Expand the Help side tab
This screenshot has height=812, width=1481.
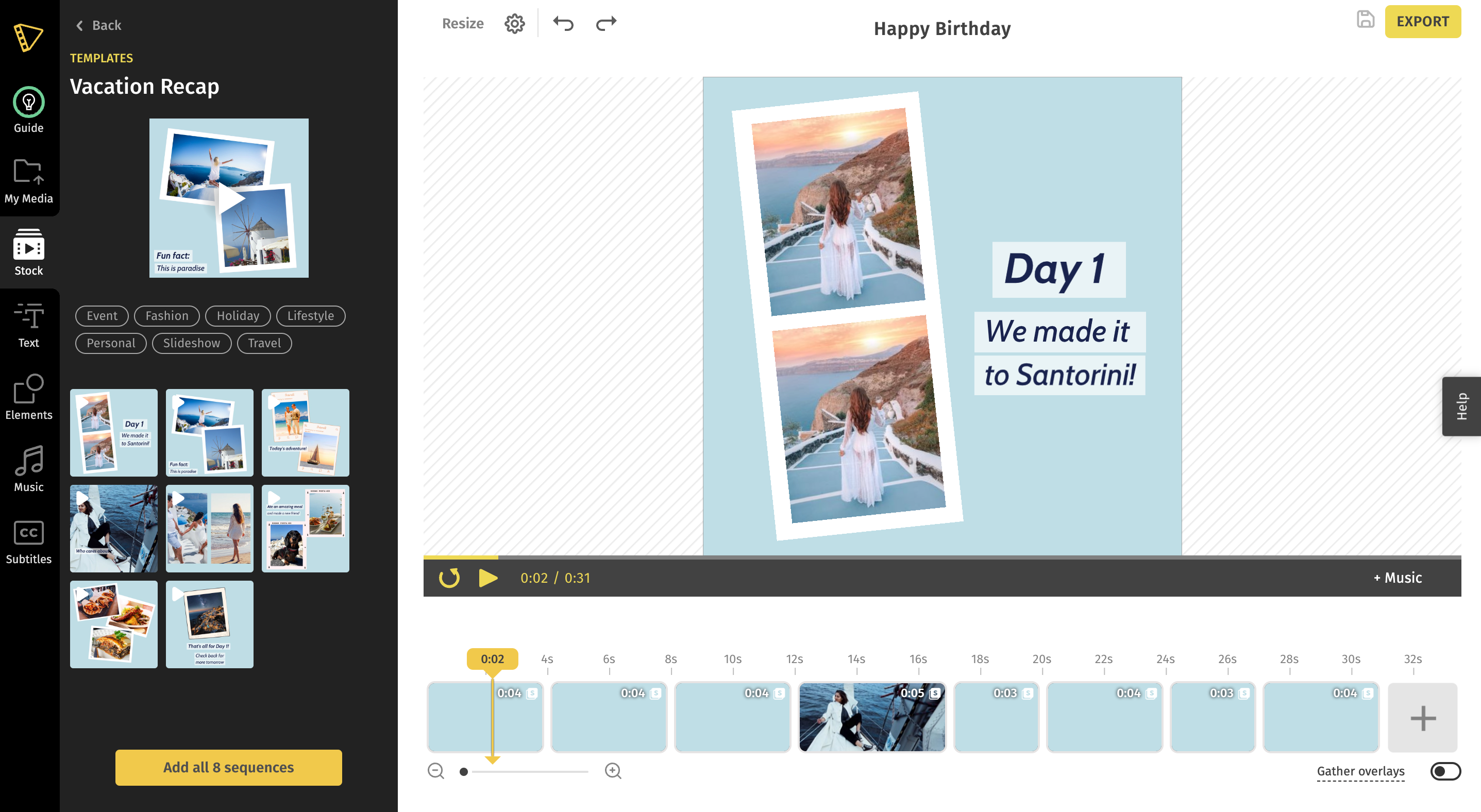click(1461, 407)
